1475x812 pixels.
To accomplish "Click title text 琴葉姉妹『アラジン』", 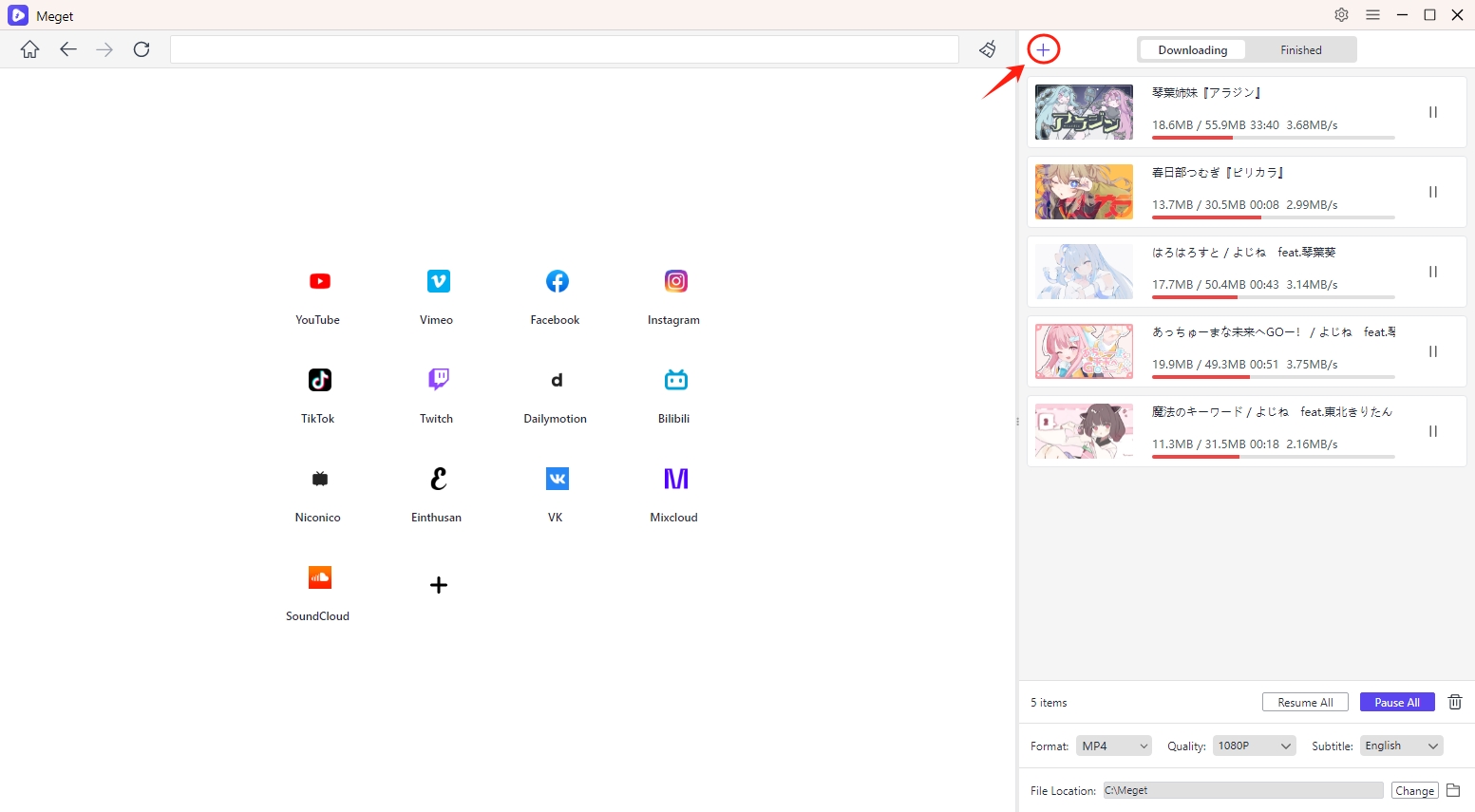I will pyautogui.click(x=1206, y=93).
